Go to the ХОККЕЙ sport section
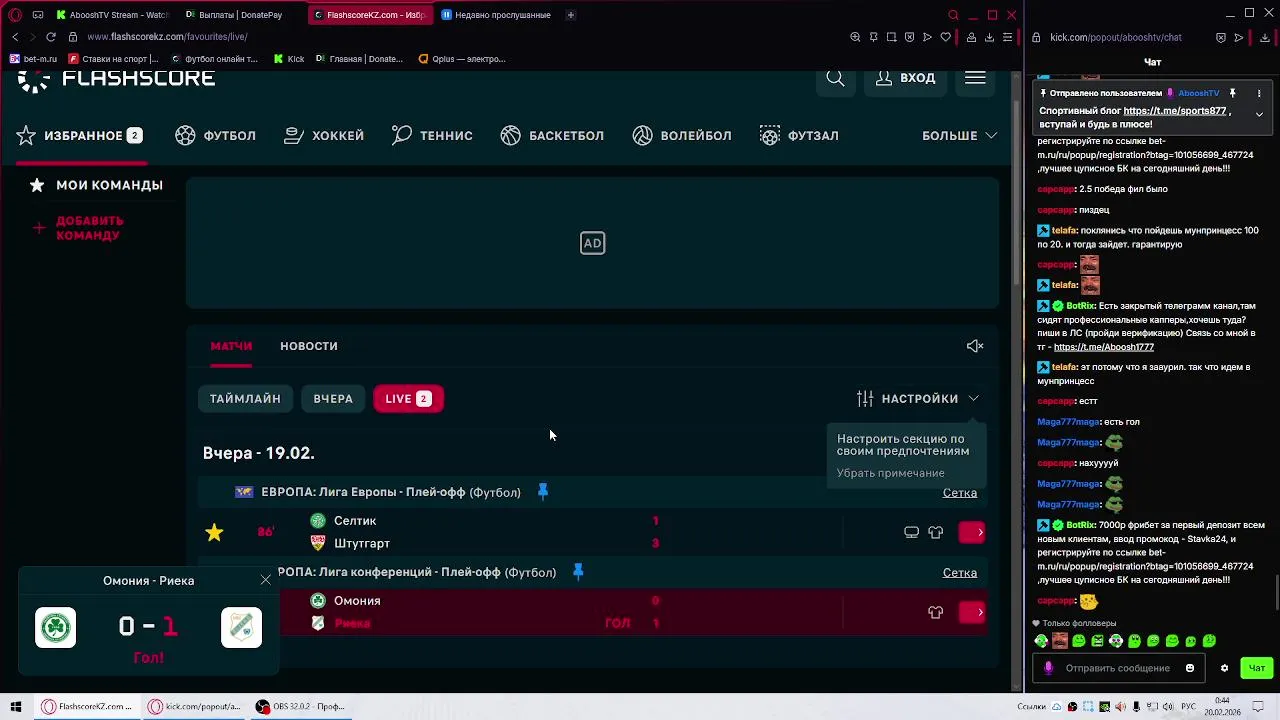Screen dimensions: 1280x720 tap(324, 135)
